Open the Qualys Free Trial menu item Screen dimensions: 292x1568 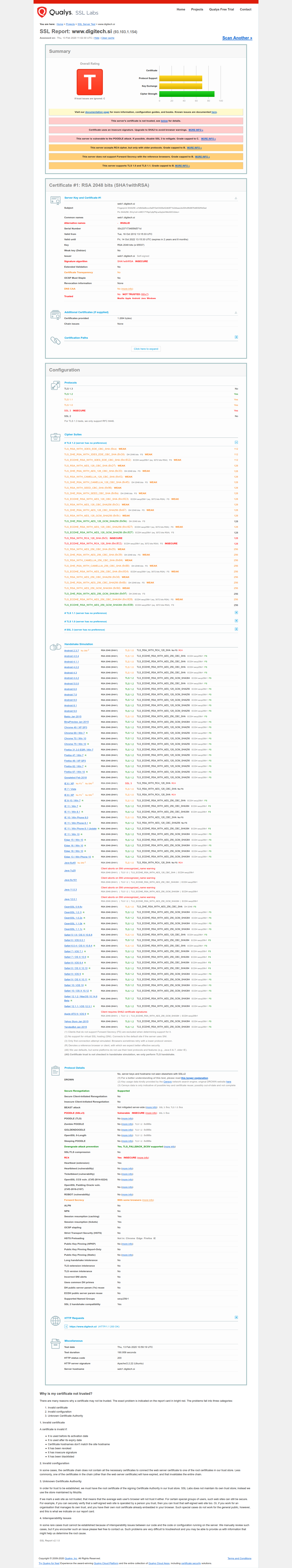pyautogui.click(x=221, y=9)
